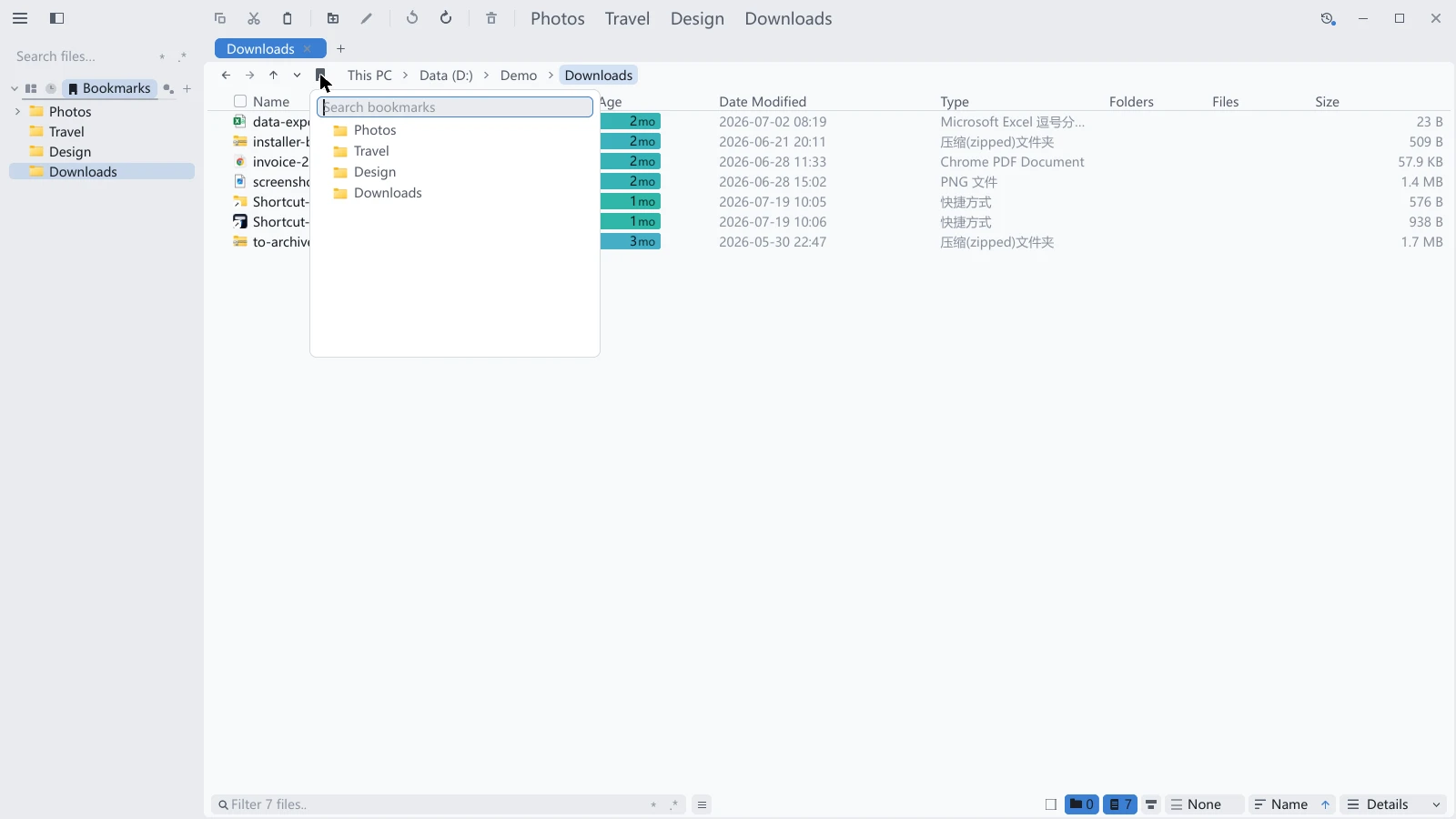Open the recent locations dropdown chevron
The image size is (1456, 819).
297,76
